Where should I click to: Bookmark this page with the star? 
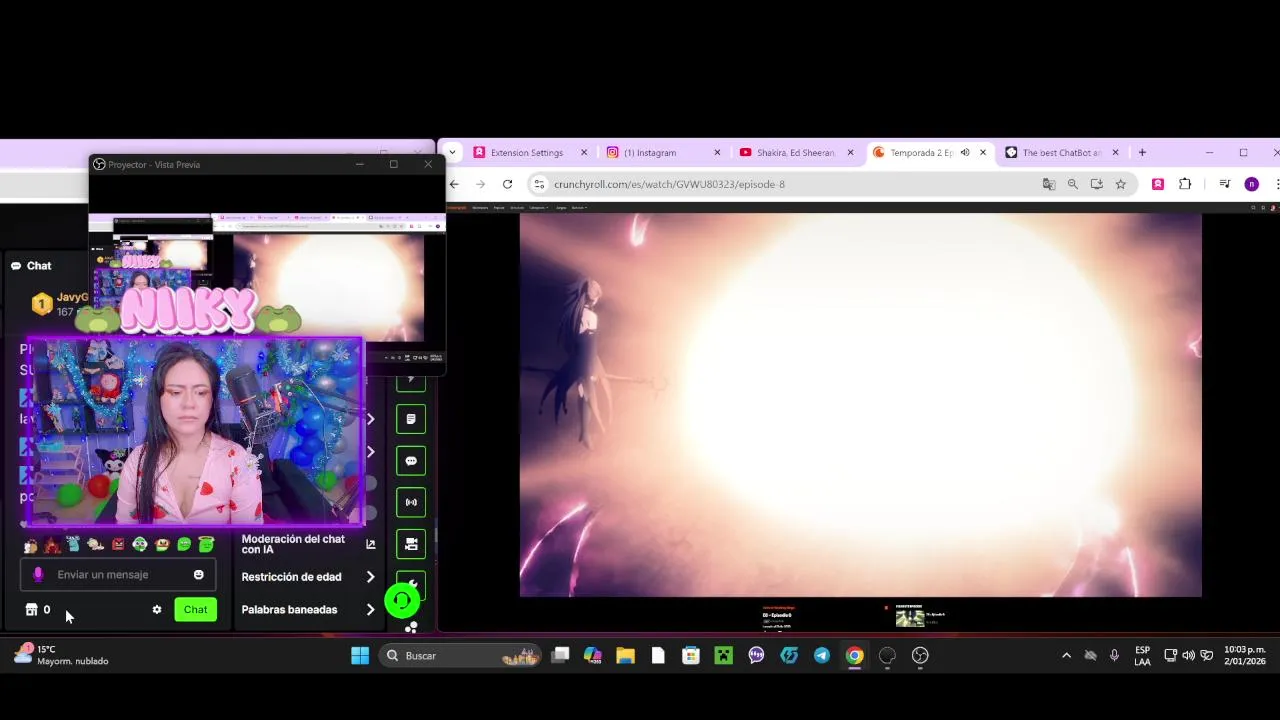pos(1121,184)
